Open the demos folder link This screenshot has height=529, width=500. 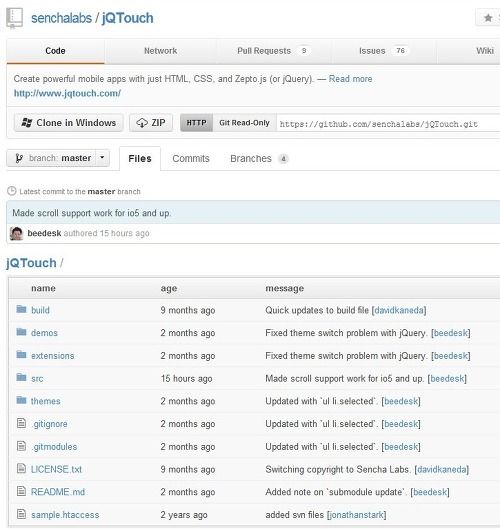pos(44,333)
